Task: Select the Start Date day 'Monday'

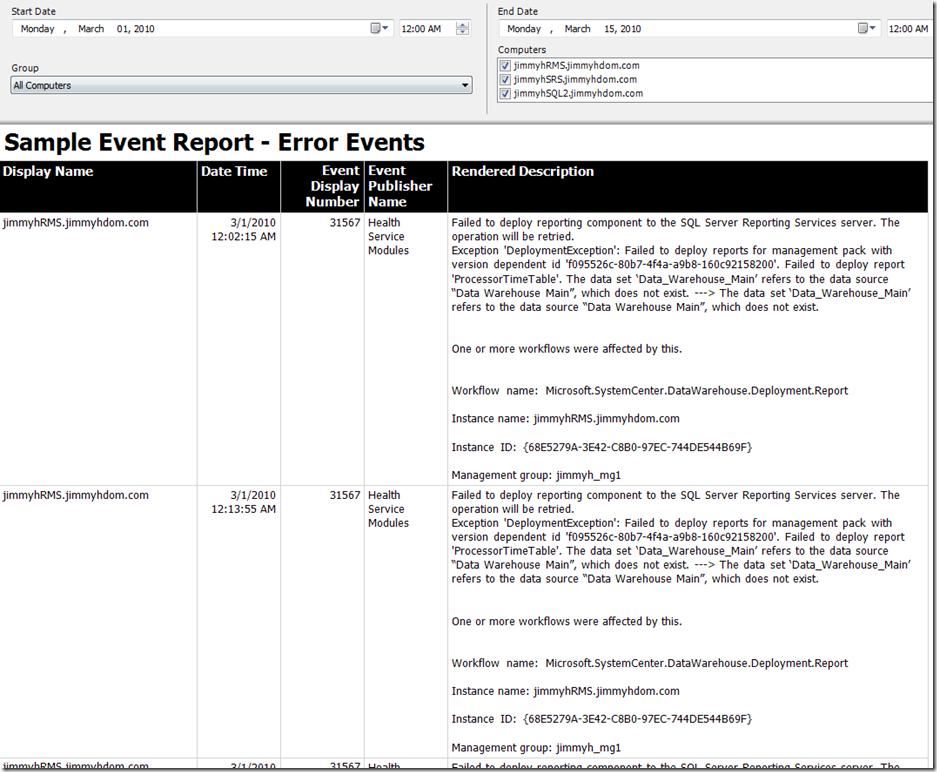Action: (38, 29)
